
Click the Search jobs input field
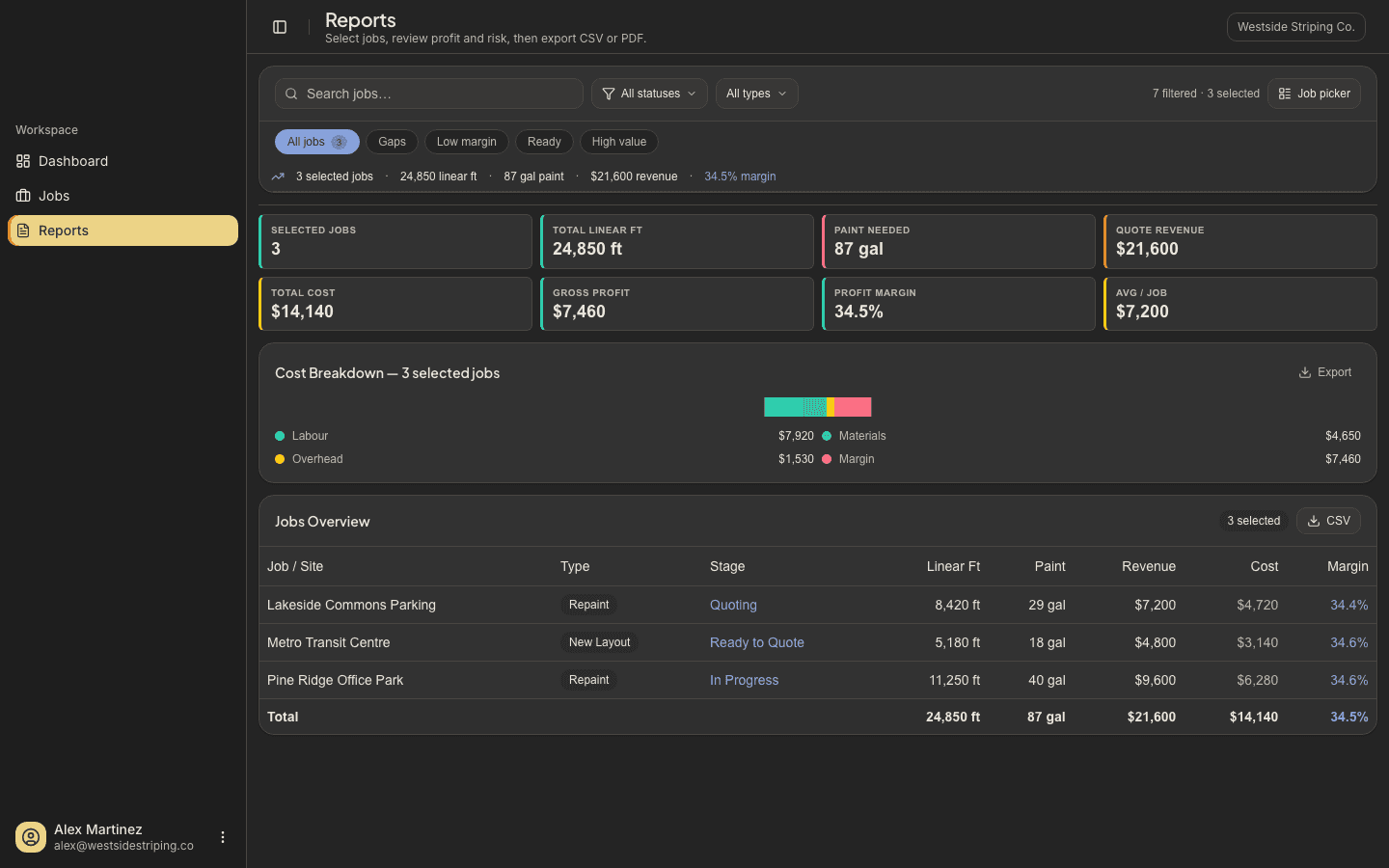[429, 94]
